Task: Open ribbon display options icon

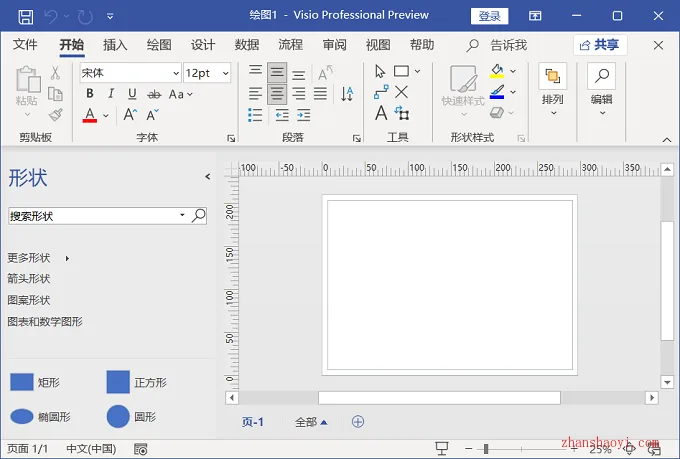Action: coord(535,16)
